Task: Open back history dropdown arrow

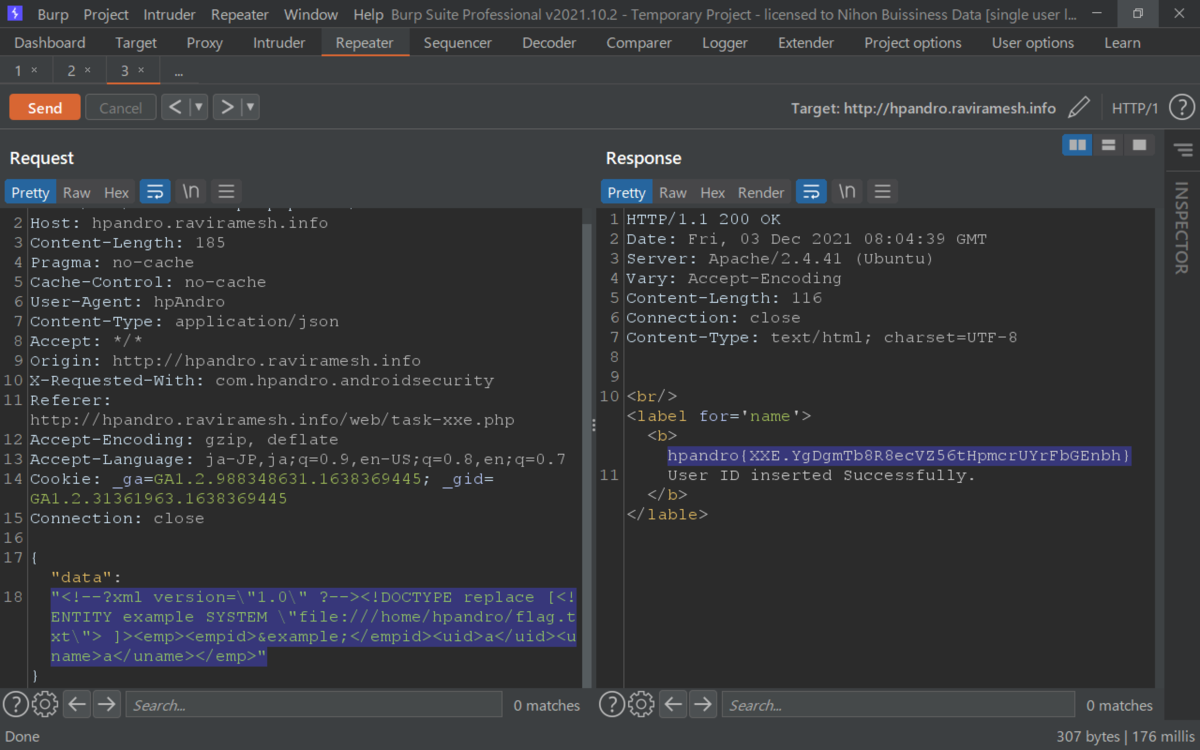Action: tap(198, 107)
